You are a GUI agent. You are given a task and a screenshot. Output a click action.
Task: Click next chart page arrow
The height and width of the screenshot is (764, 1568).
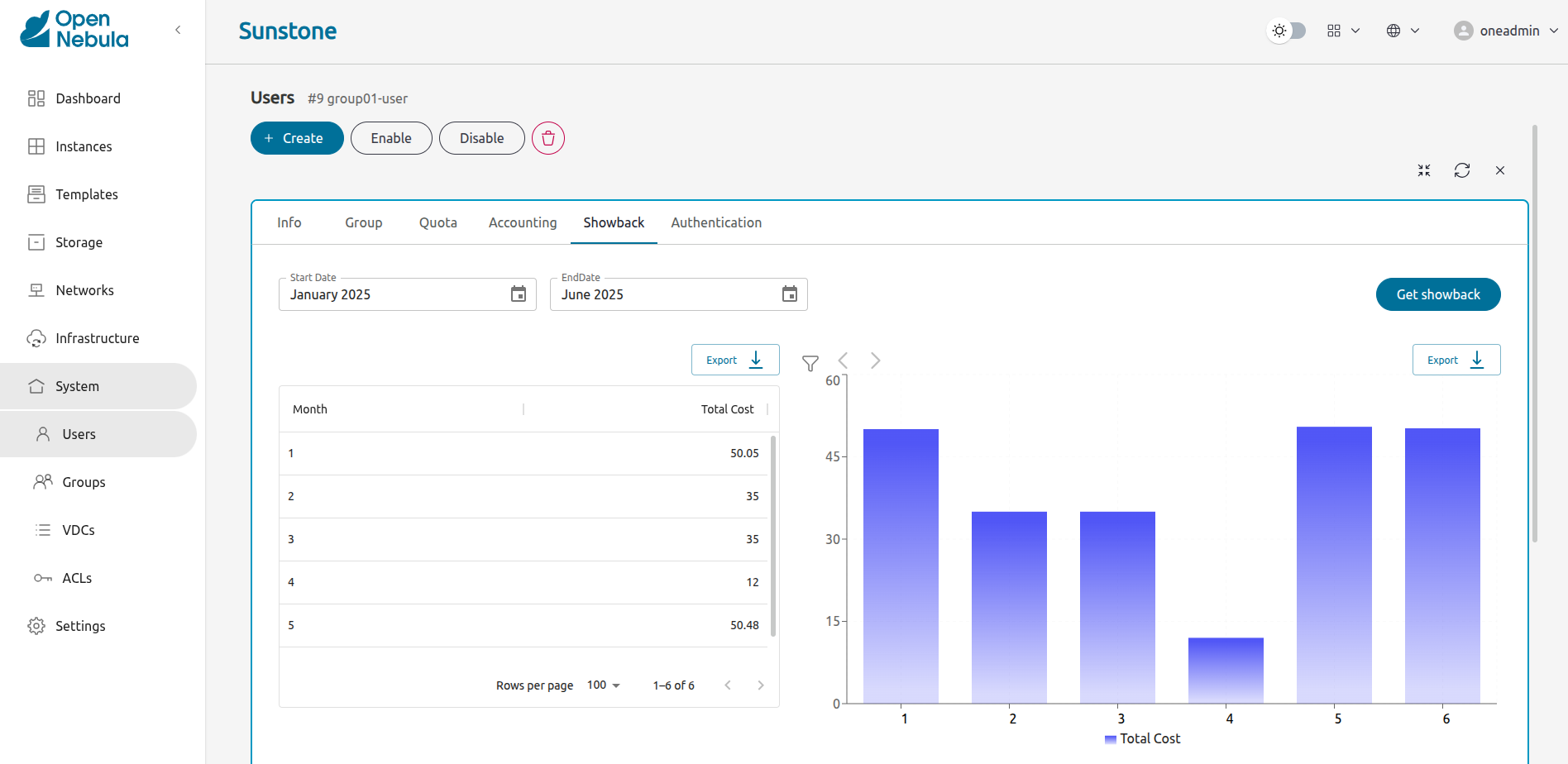click(x=875, y=361)
